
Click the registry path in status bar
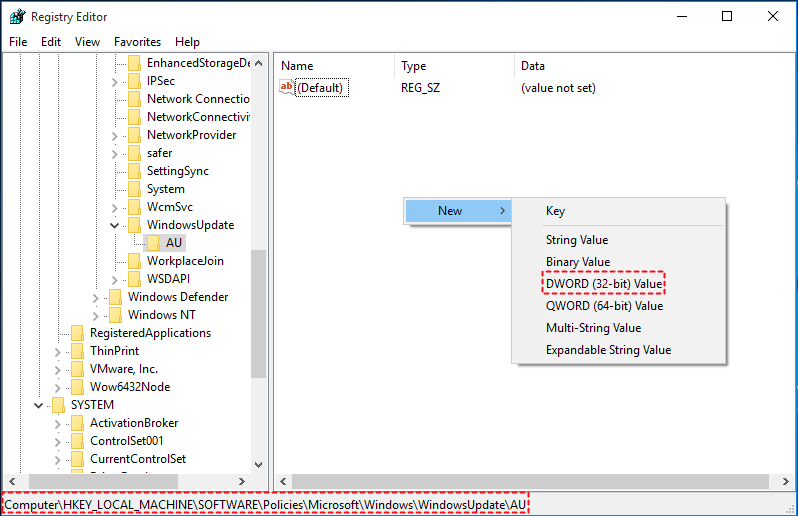point(266,505)
